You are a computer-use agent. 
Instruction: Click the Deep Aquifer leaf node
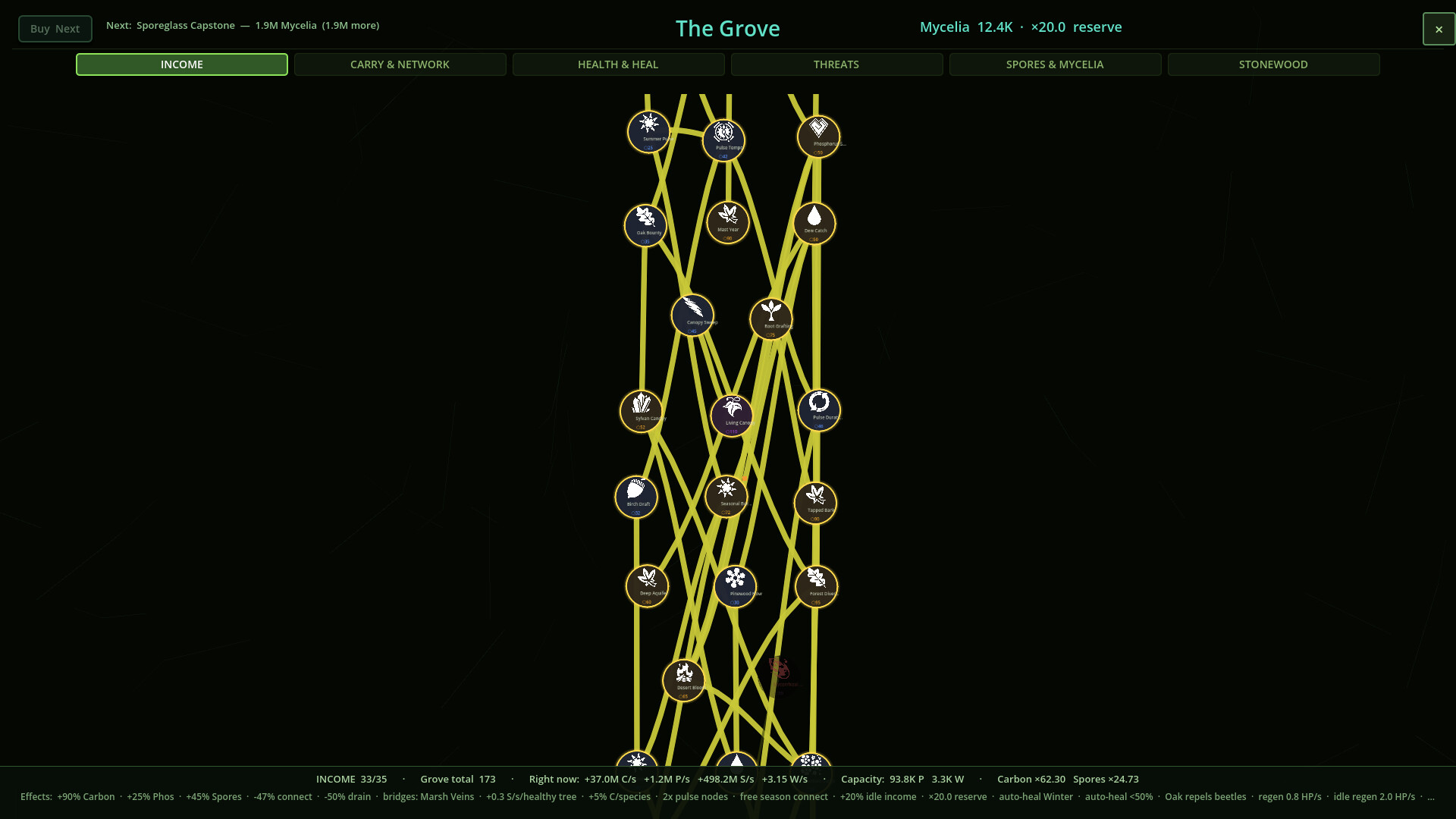pyautogui.click(x=647, y=586)
